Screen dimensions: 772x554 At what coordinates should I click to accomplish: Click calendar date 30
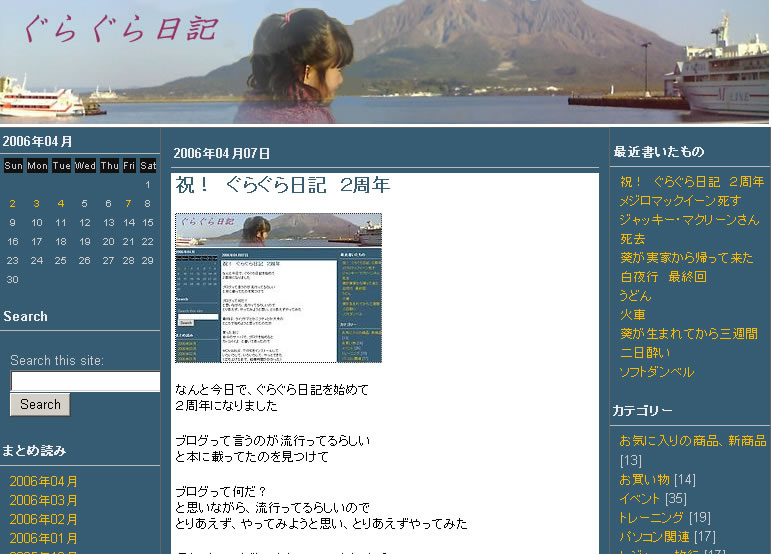click(x=12, y=280)
